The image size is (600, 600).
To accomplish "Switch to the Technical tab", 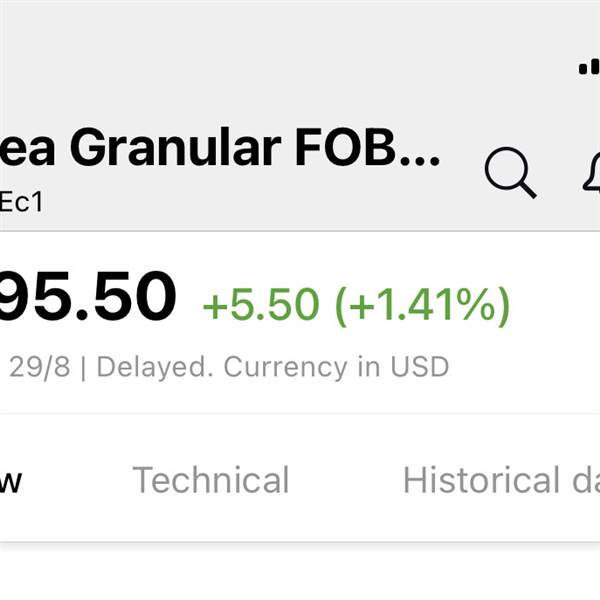I will tap(210, 479).
